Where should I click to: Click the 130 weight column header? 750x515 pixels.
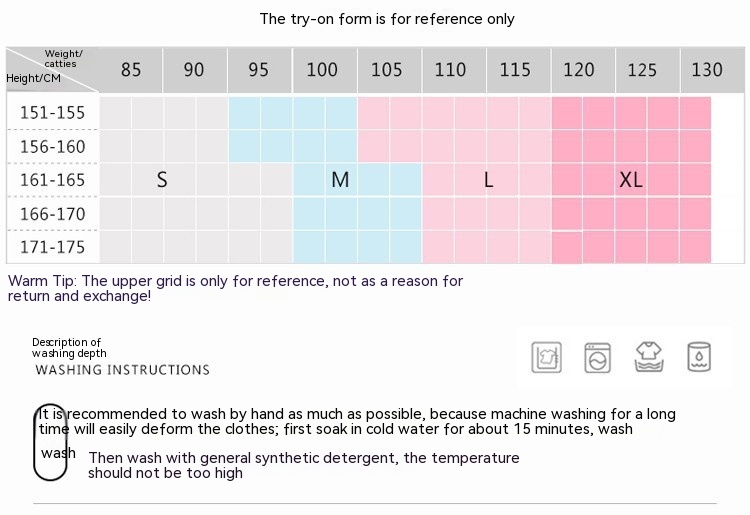click(x=707, y=70)
